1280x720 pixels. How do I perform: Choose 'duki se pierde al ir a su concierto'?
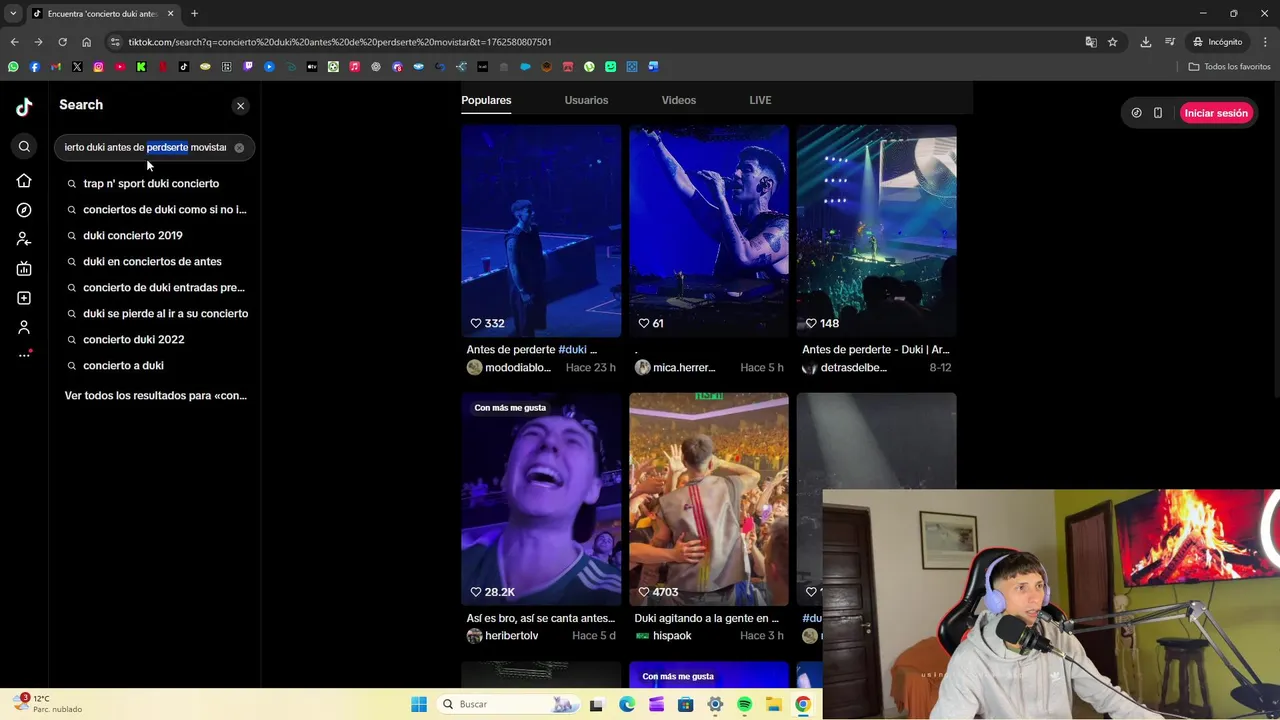click(165, 313)
